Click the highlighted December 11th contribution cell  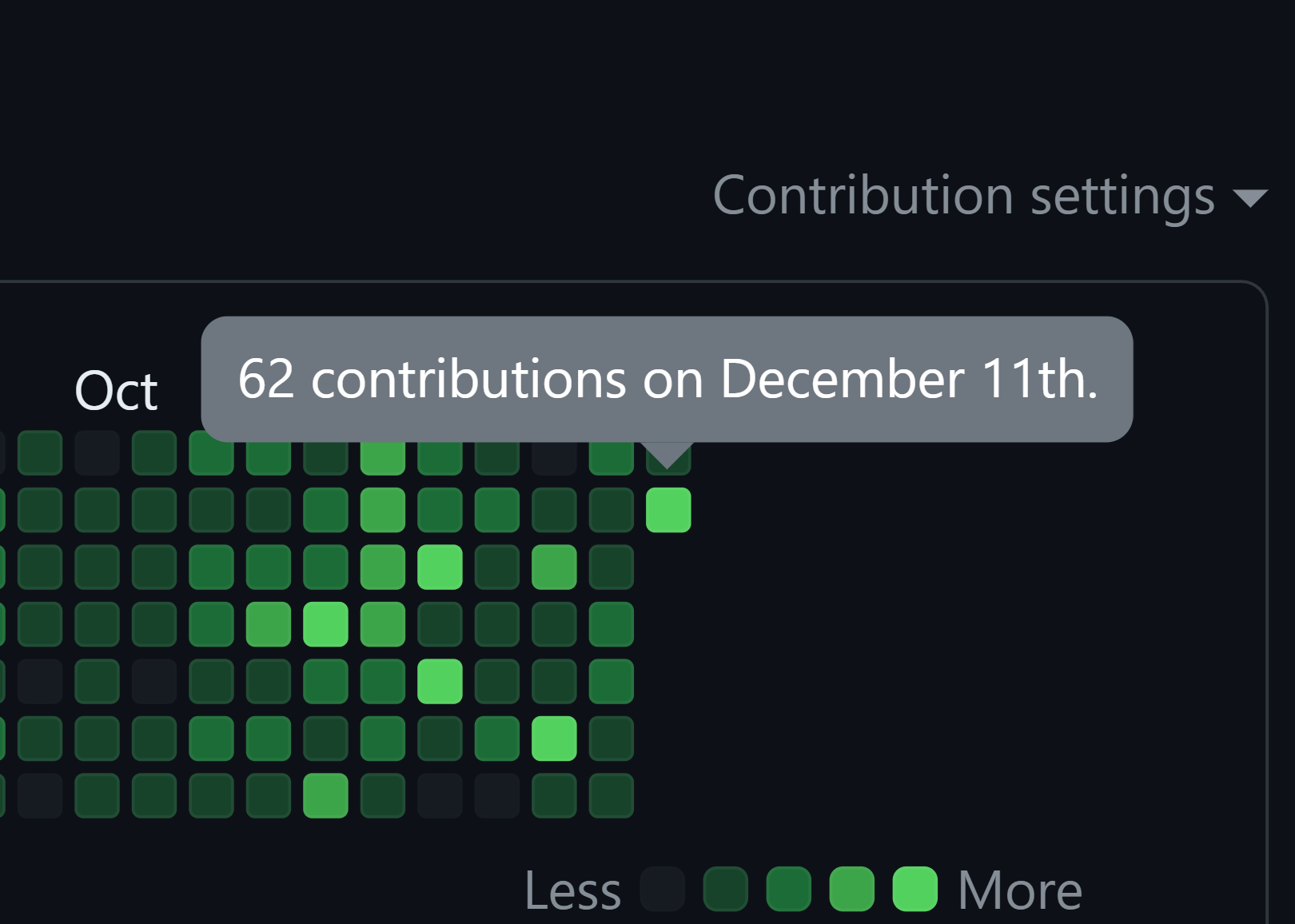point(668,510)
